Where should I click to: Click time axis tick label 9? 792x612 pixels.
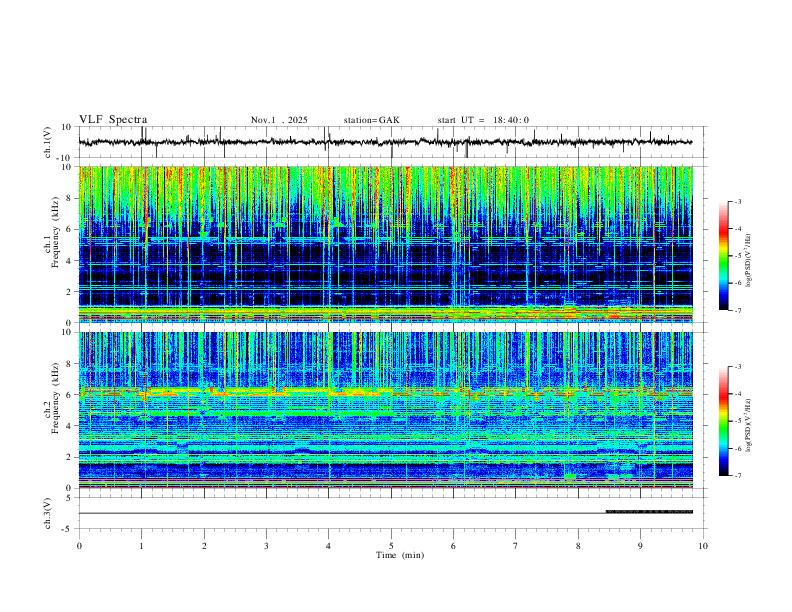[640, 546]
